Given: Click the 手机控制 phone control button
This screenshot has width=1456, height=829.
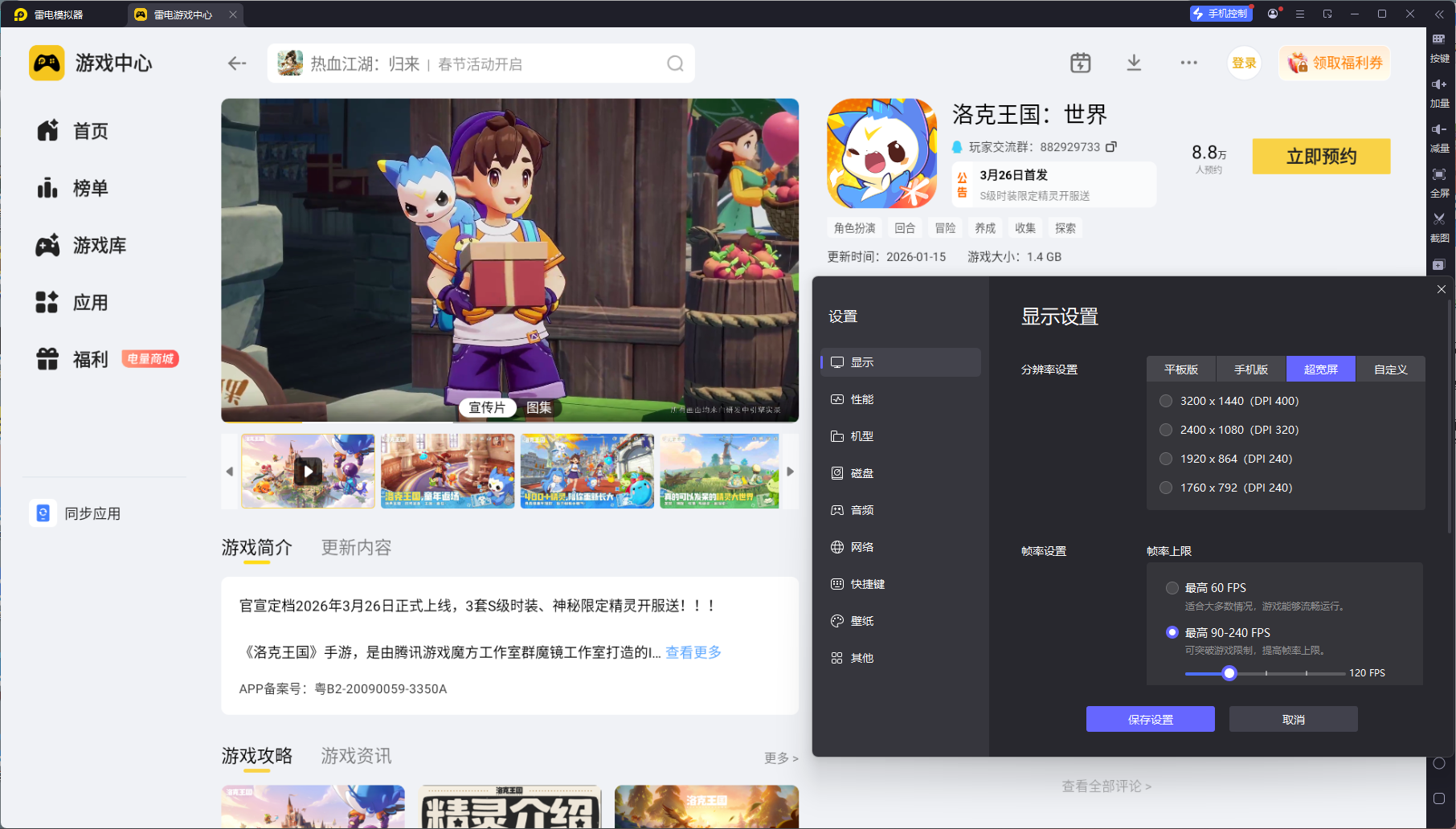Looking at the screenshot, I should [1221, 14].
